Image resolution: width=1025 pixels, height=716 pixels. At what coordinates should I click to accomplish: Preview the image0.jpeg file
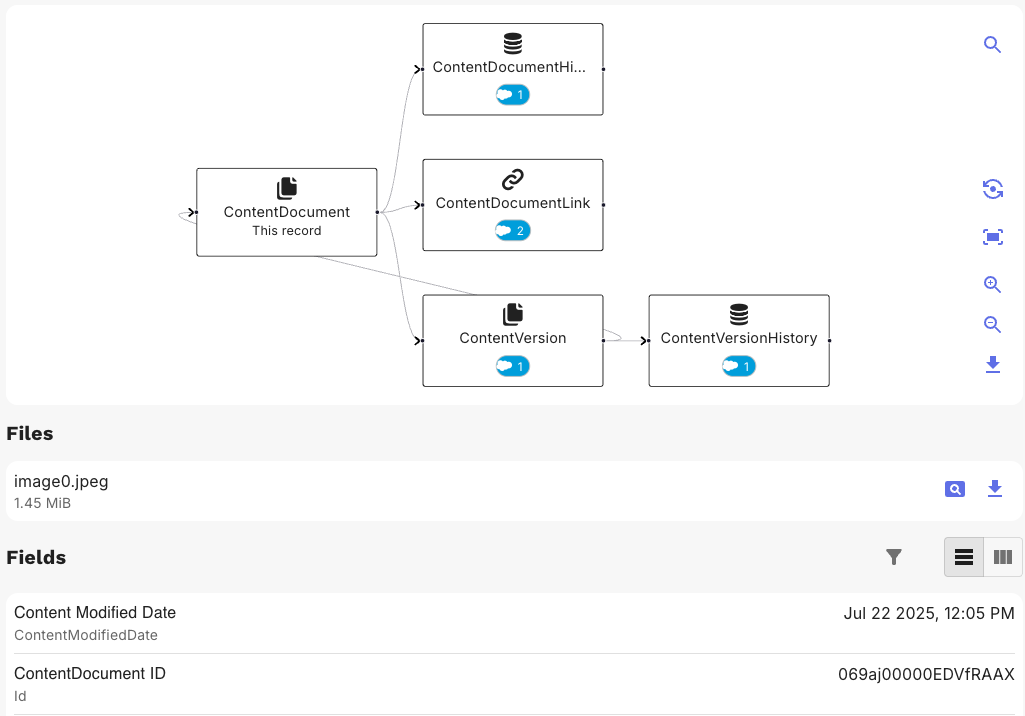click(x=955, y=489)
